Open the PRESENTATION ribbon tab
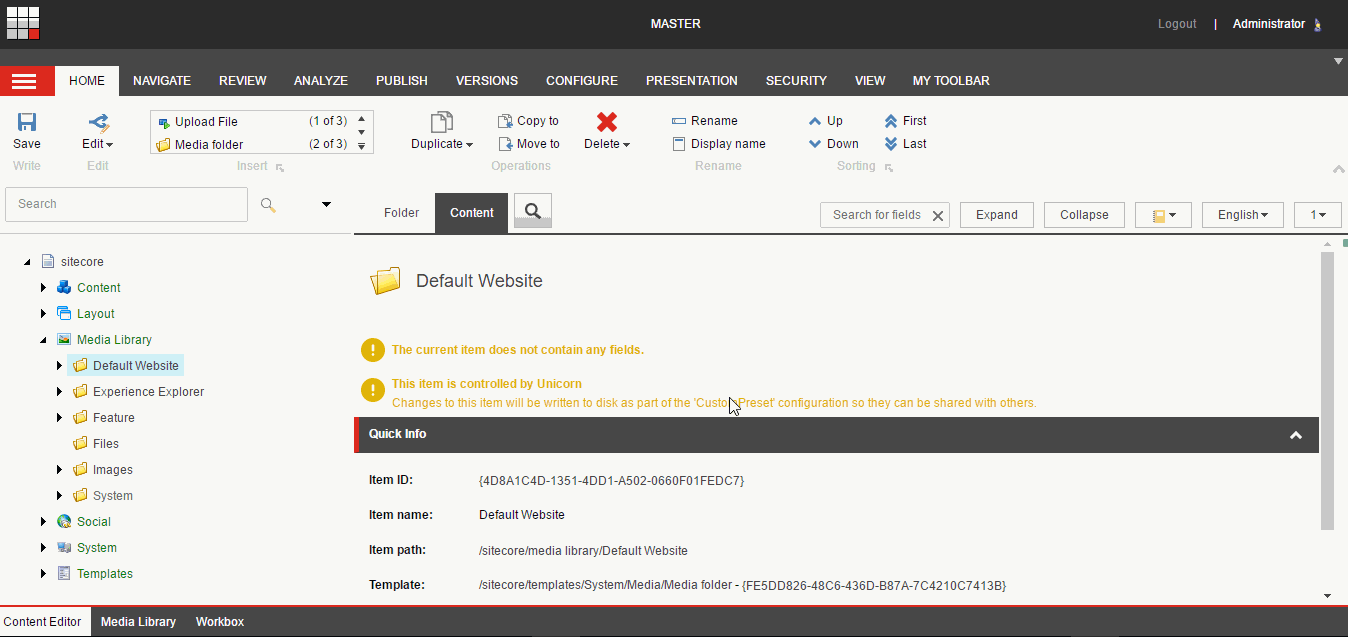 point(692,81)
